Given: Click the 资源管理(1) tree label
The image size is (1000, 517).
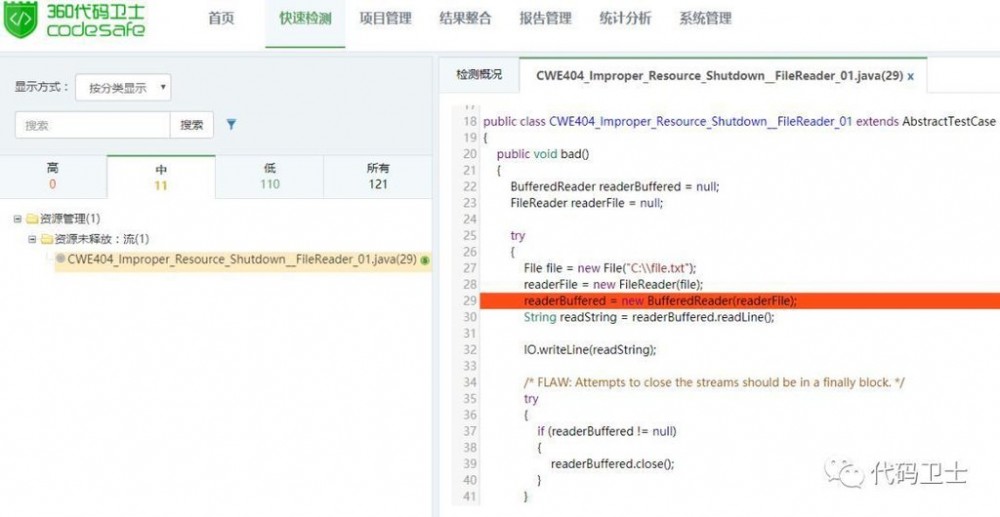Looking at the screenshot, I should (x=70, y=219).
